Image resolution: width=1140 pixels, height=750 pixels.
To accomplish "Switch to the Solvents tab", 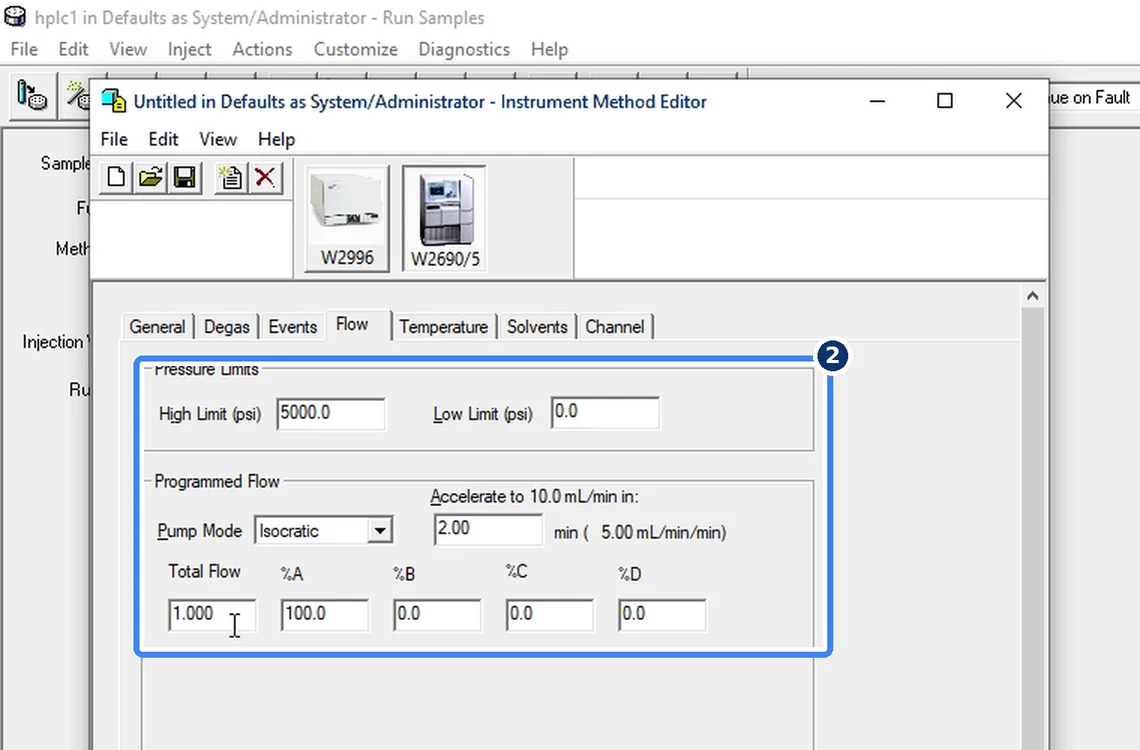I will 537,327.
